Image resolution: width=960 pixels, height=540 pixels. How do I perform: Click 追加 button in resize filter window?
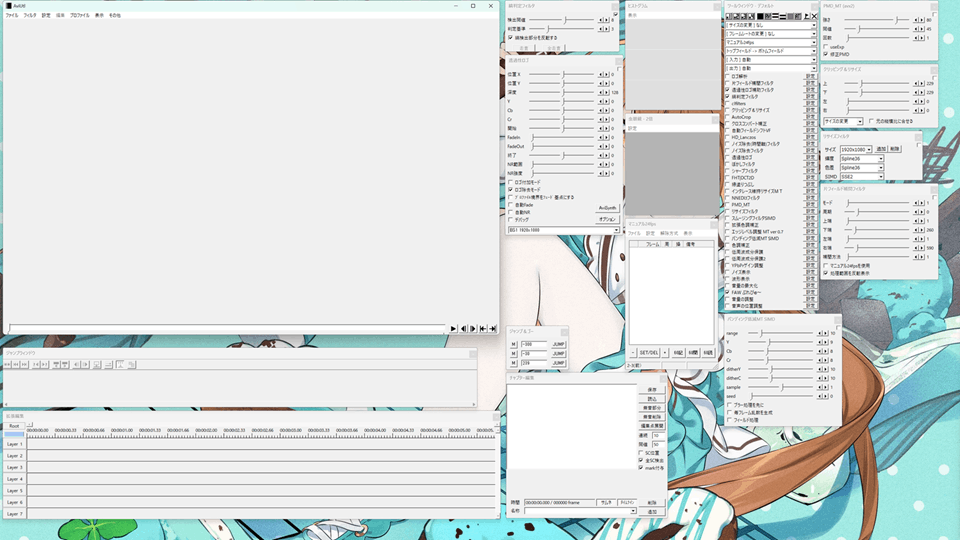pyautogui.click(x=881, y=149)
